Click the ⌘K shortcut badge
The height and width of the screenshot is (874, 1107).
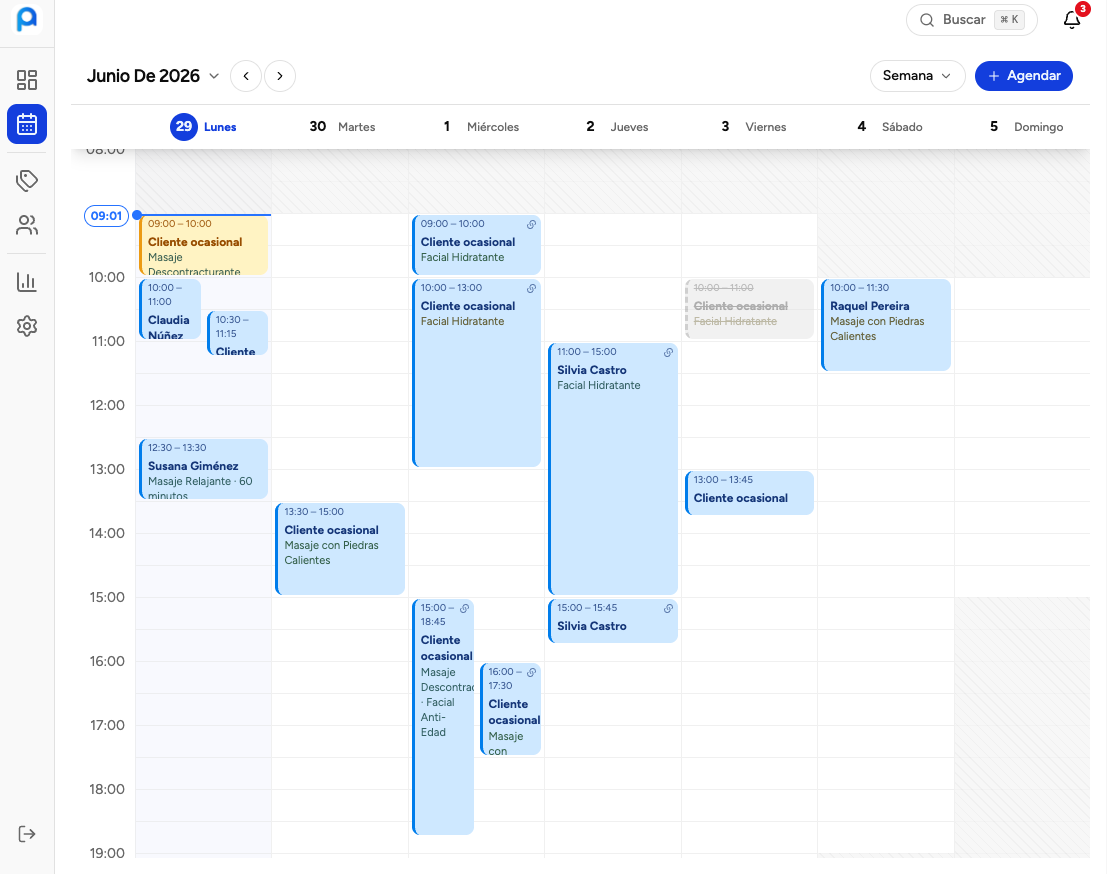[1009, 20]
